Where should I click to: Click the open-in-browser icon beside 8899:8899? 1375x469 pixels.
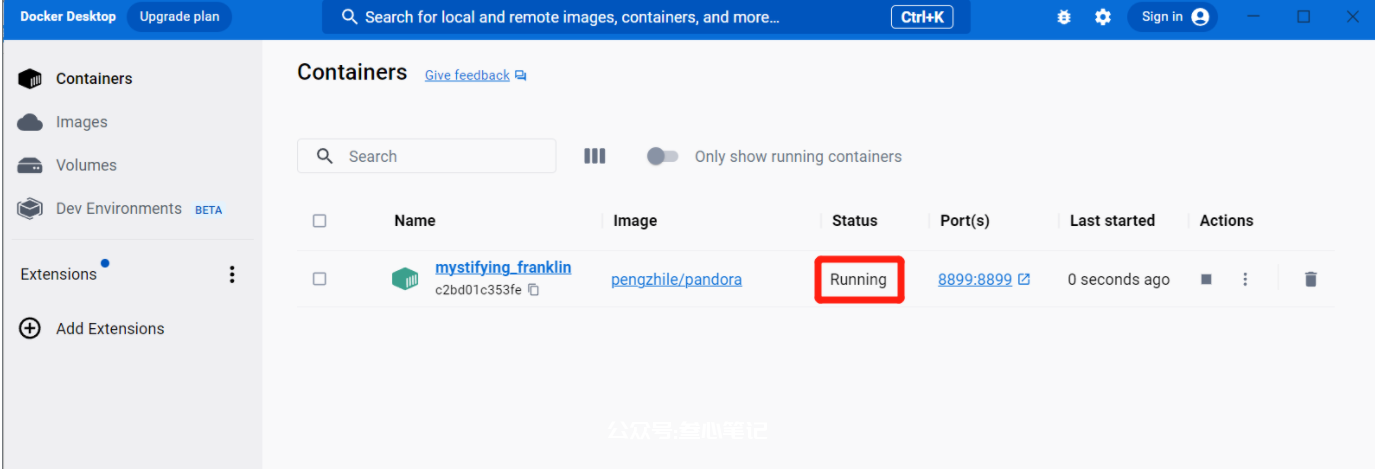pyautogui.click(x=1024, y=280)
